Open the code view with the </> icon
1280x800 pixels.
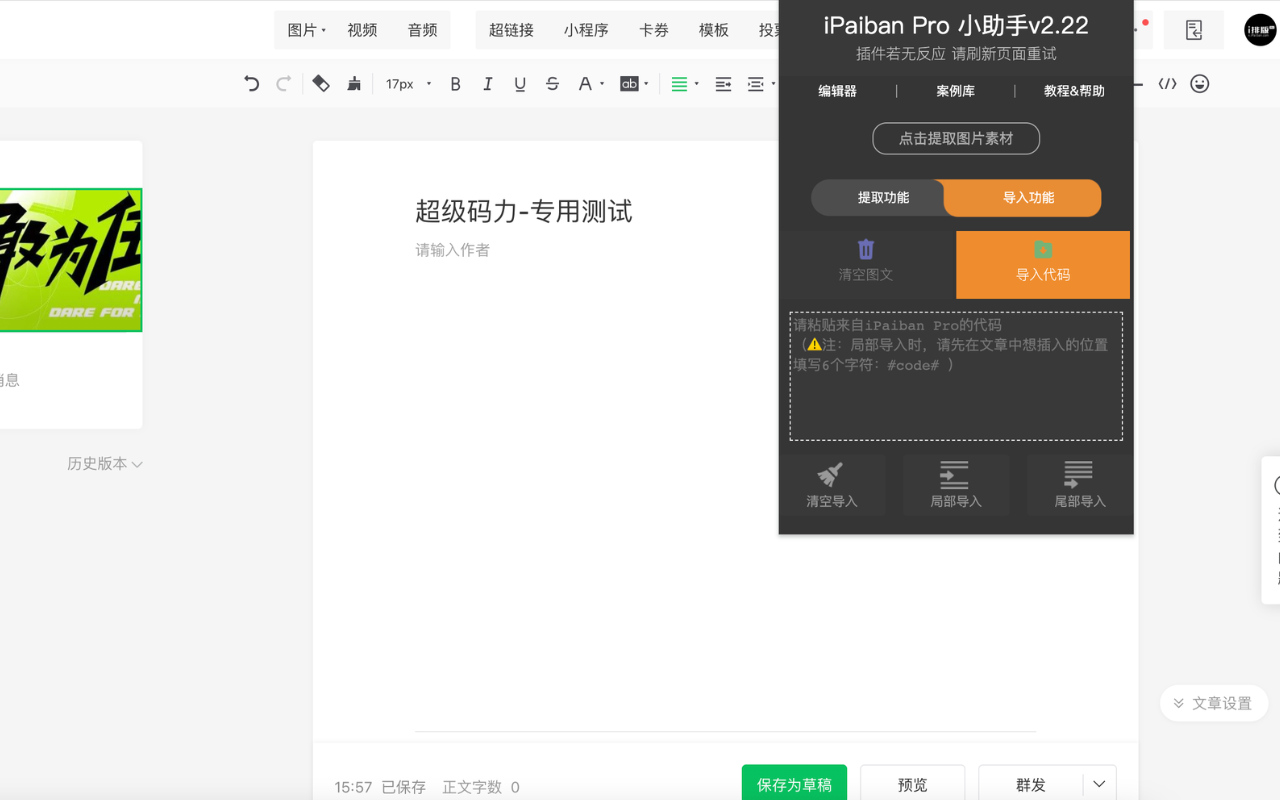[1167, 84]
